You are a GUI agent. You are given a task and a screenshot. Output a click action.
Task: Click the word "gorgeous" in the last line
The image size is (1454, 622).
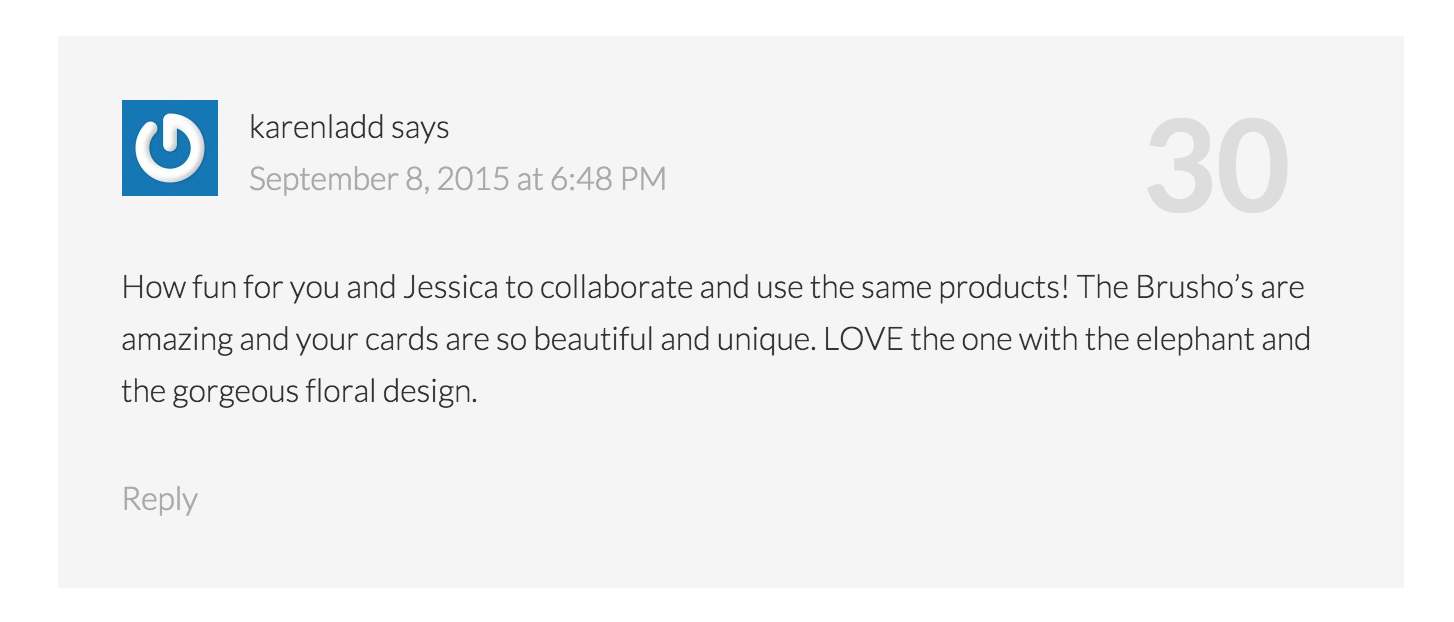click(x=235, y=391)
